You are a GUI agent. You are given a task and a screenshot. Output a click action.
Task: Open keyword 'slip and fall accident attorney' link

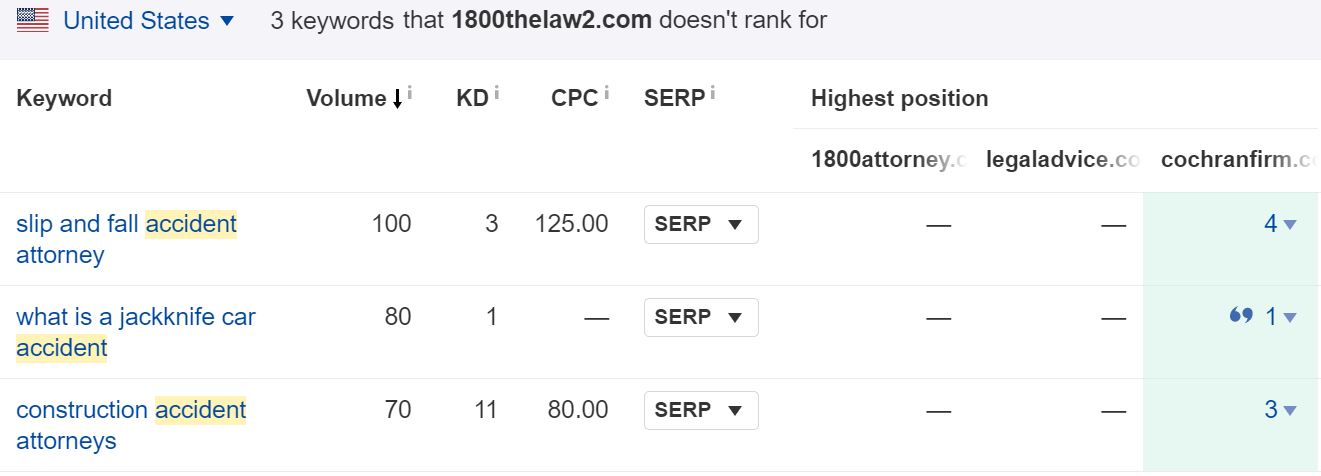click(127, 239)
